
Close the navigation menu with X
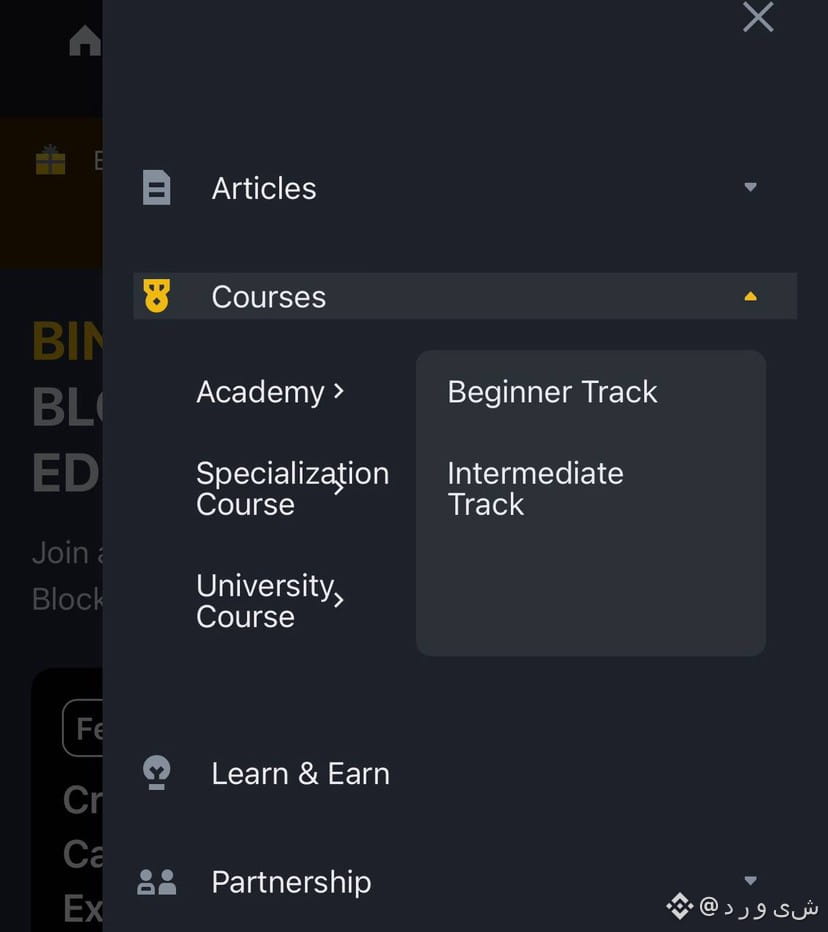(x=758, y=17)
